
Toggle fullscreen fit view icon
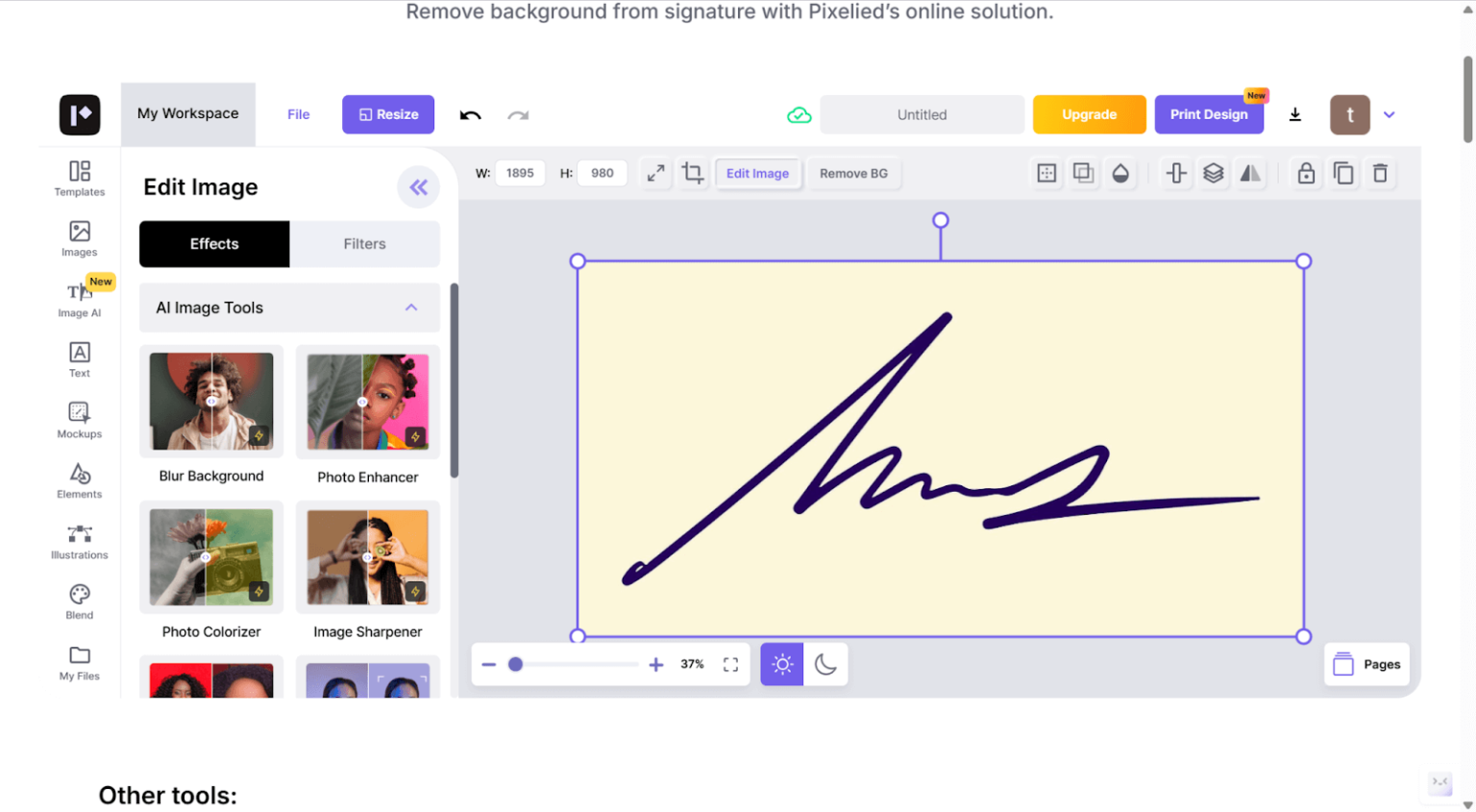(730, 664)
